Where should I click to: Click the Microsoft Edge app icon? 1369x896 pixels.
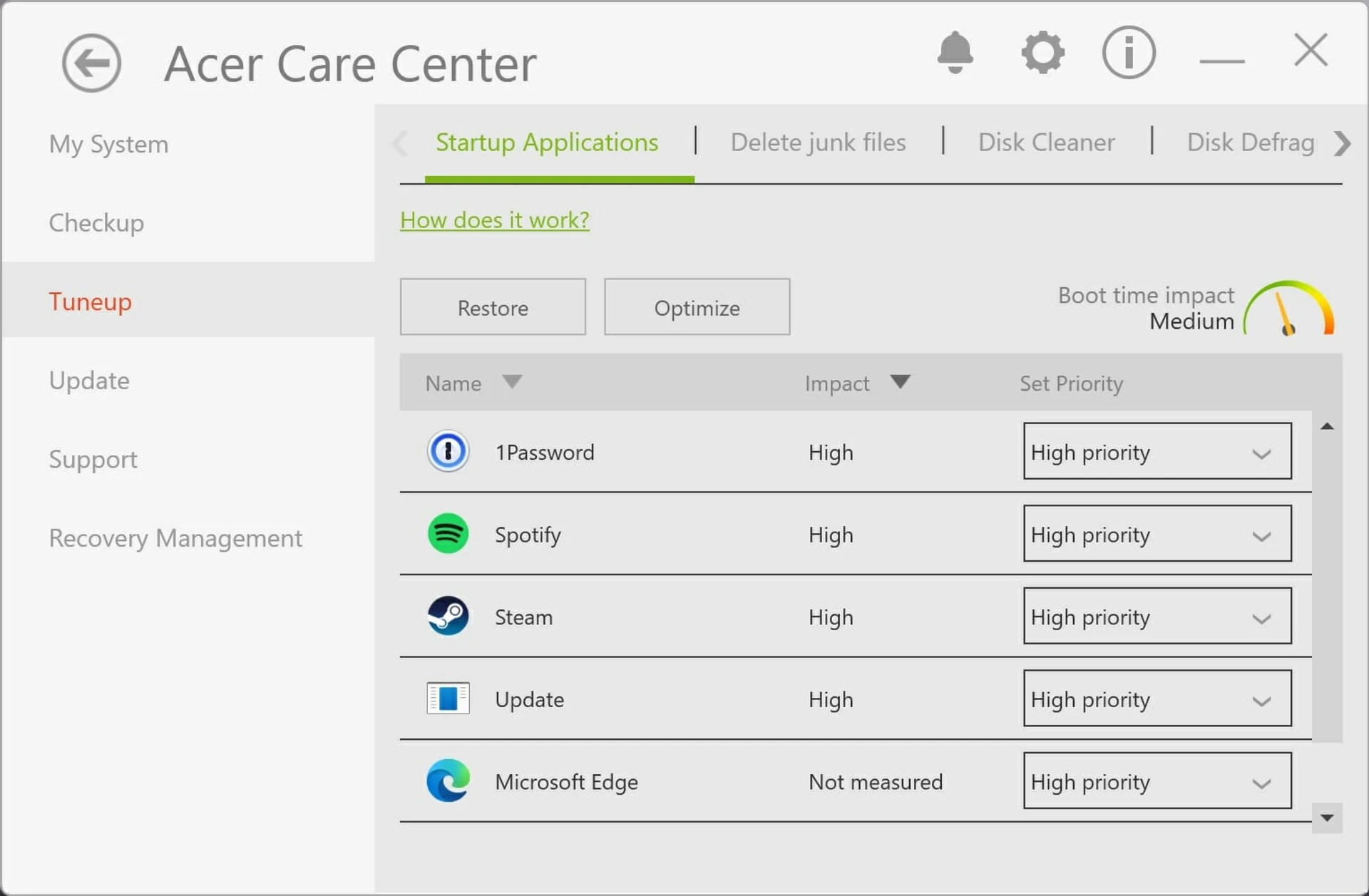tap(448, 781)
